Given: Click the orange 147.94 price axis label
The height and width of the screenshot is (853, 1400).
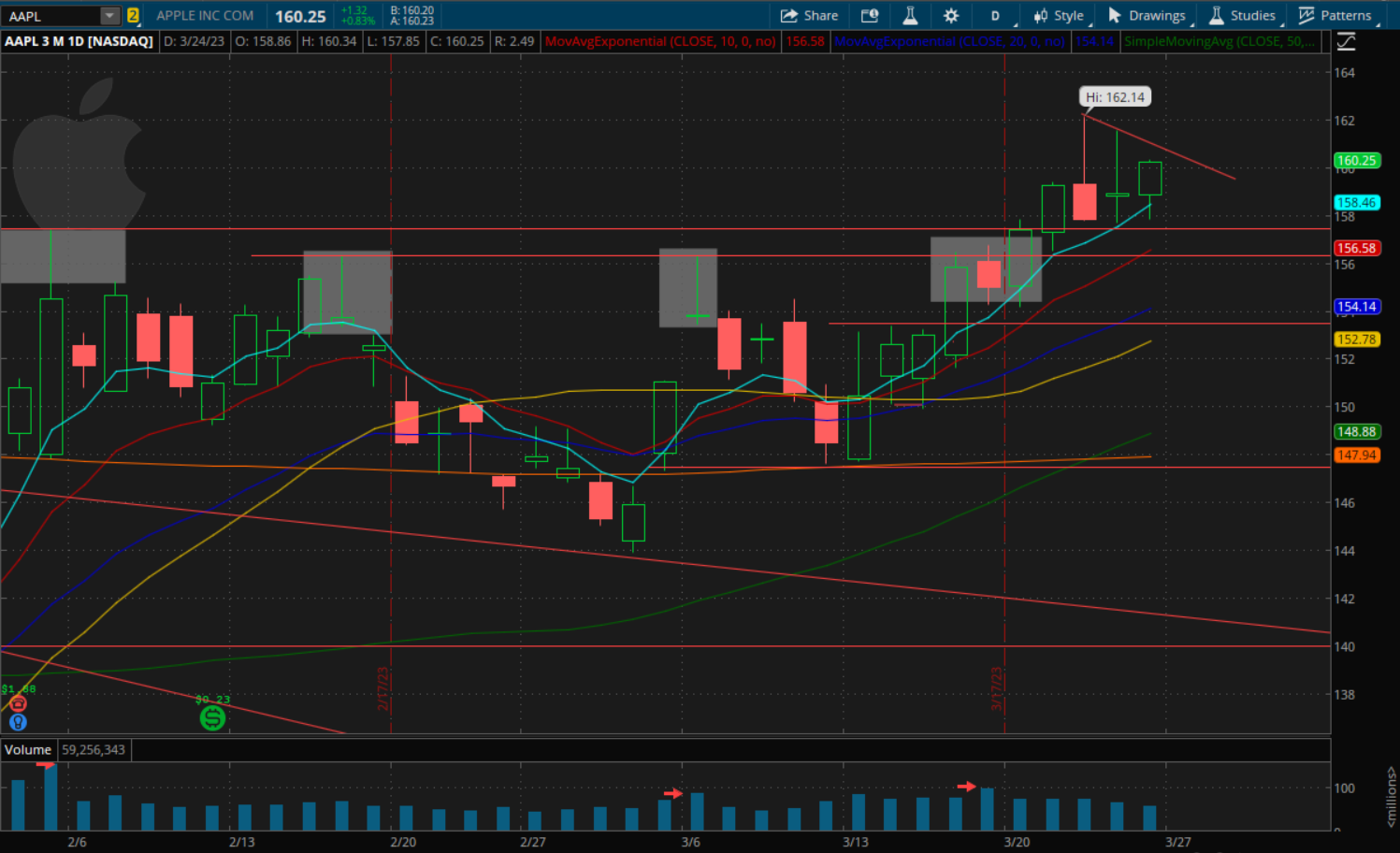Looking at the screenshot, I should coord(1356,455).
